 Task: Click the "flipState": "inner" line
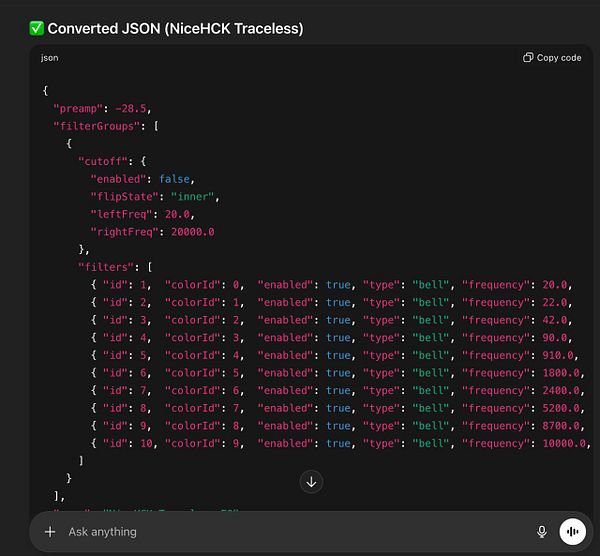tap(155, 197)
